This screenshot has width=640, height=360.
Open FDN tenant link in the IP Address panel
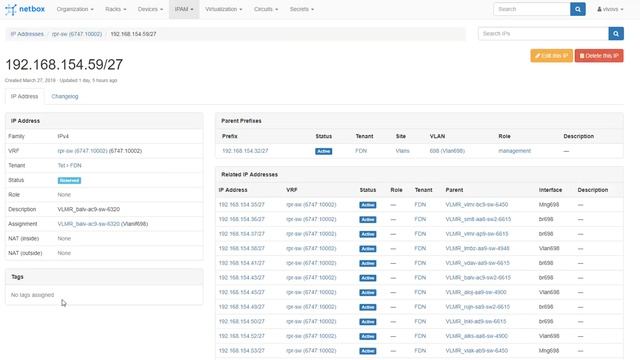76,166
